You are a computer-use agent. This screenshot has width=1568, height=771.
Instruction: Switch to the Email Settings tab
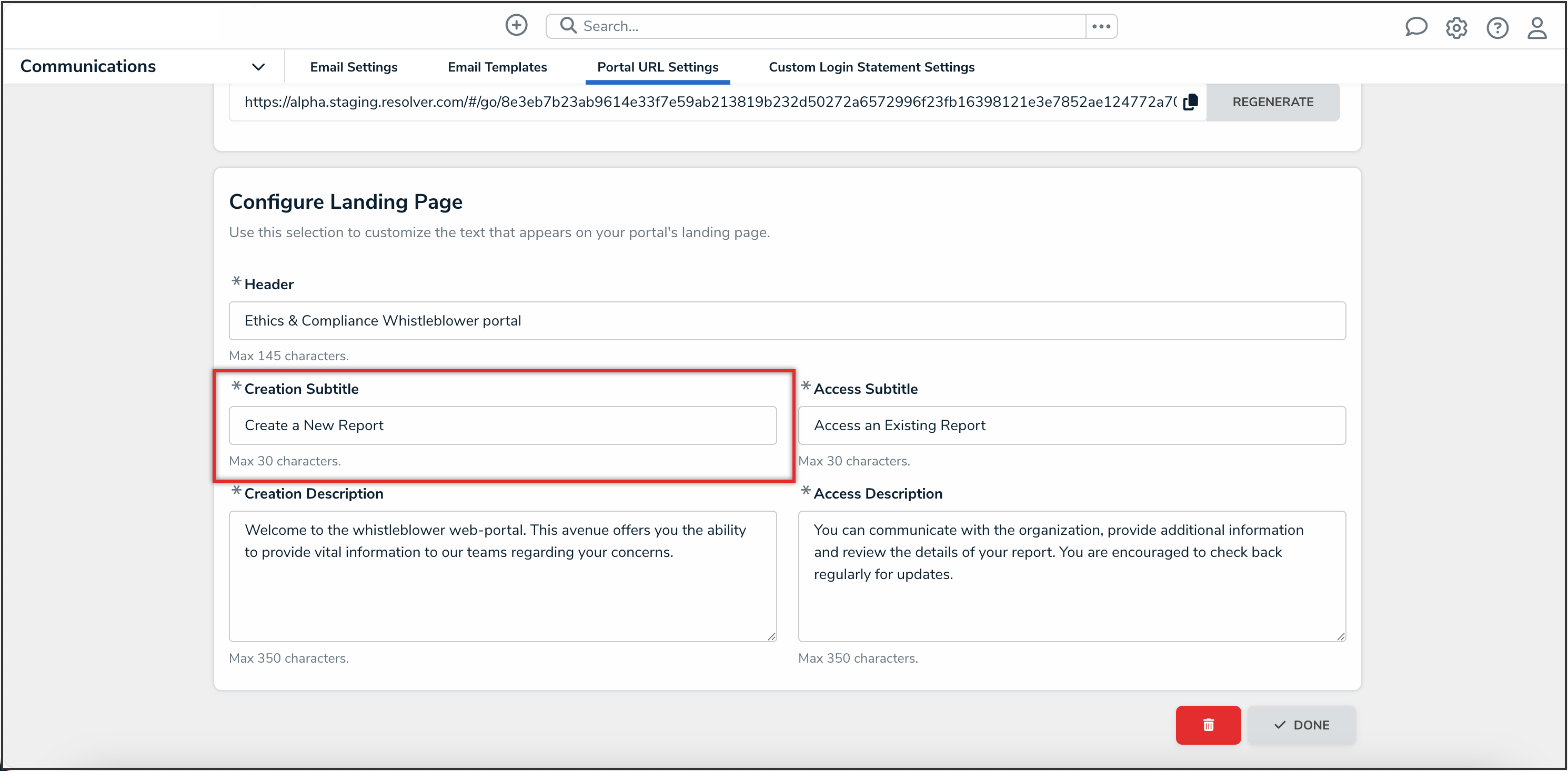[x=353, y=67]
